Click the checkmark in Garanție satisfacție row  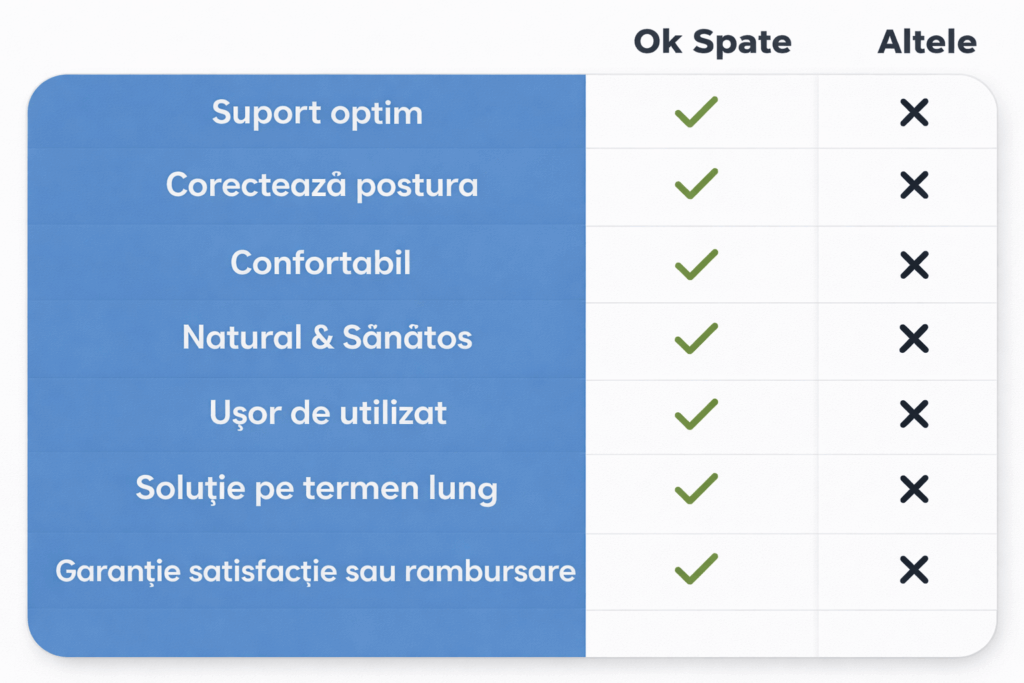point(696,568)
